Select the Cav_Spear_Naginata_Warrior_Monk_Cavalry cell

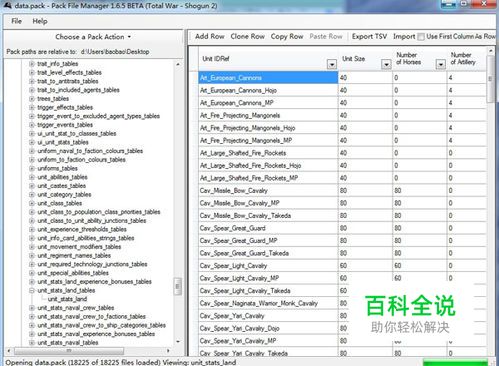pos(268,303)
